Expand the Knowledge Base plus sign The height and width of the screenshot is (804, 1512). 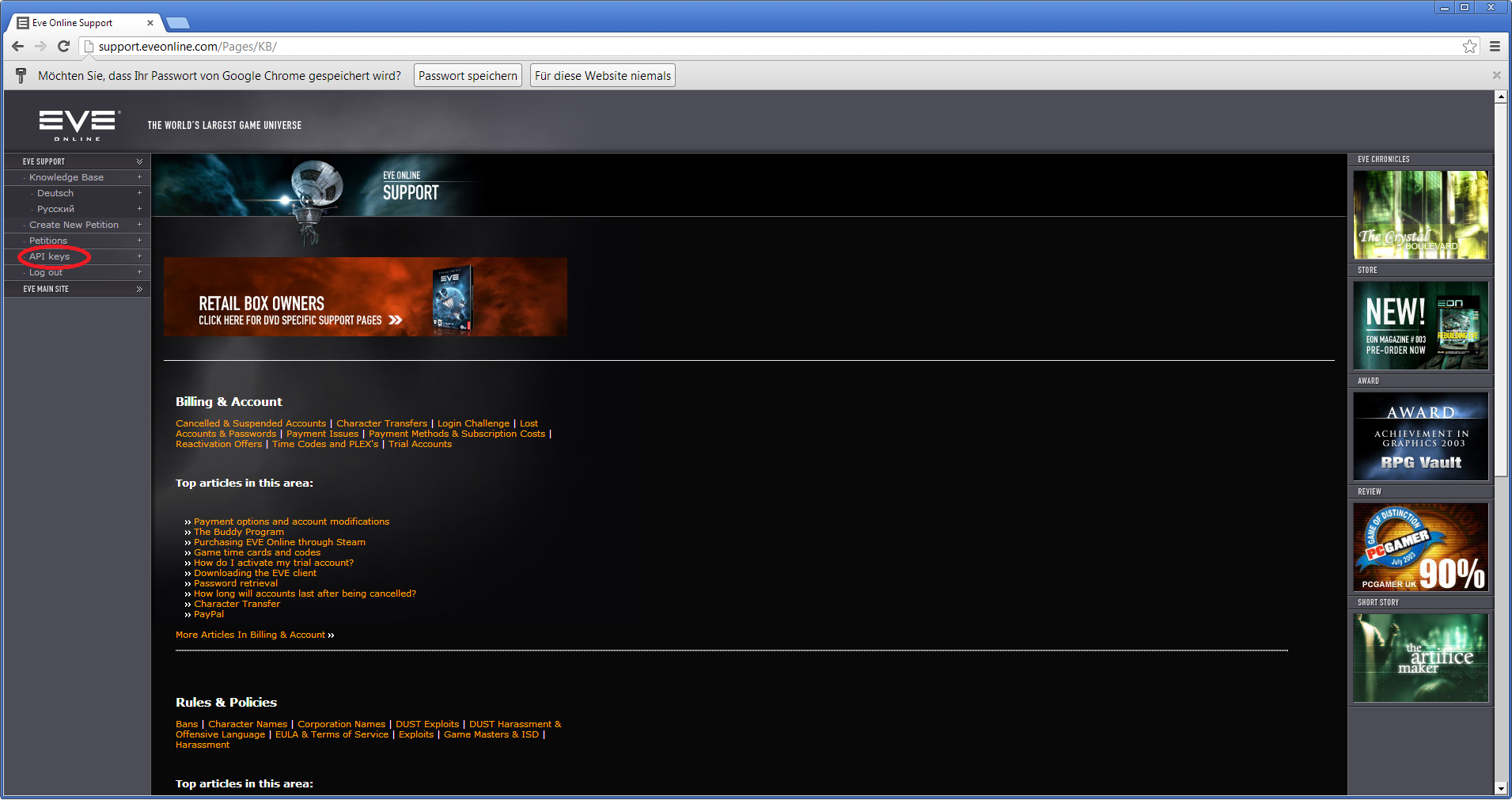tap(139, 177)
